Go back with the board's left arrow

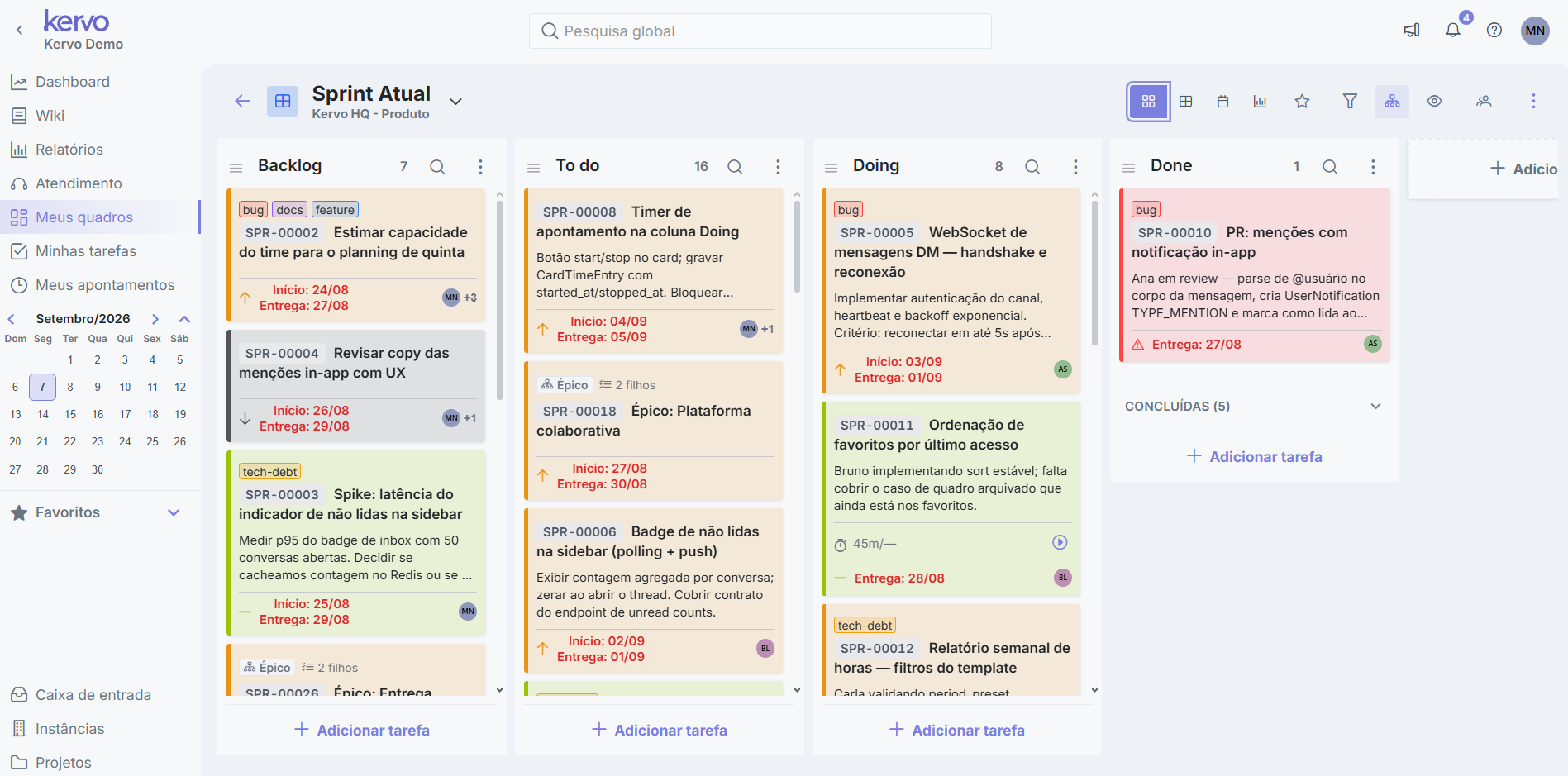[x=242, y=101]
